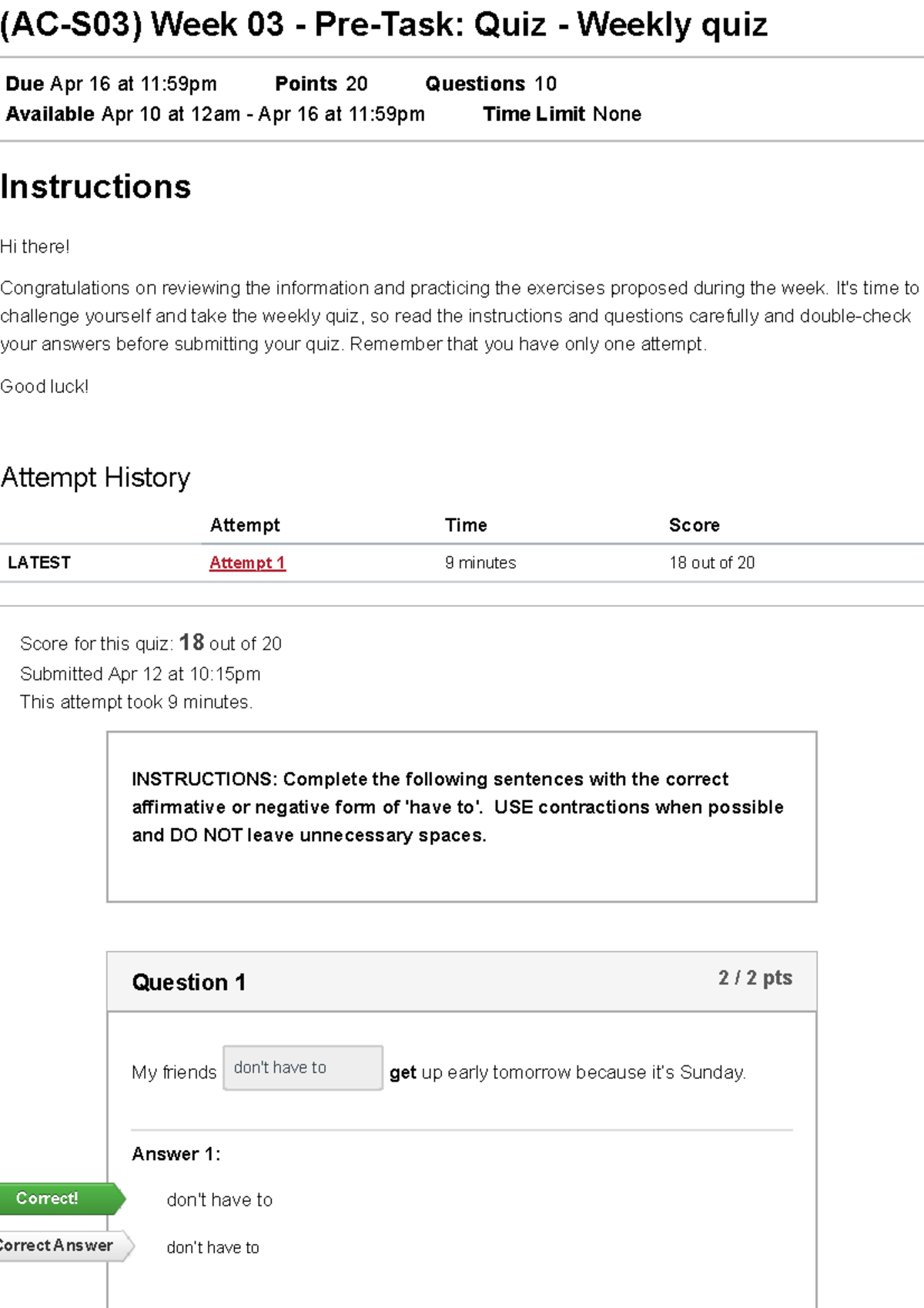
Task: Click the bold INSTRUCTIONS text box
Action: 457,807
